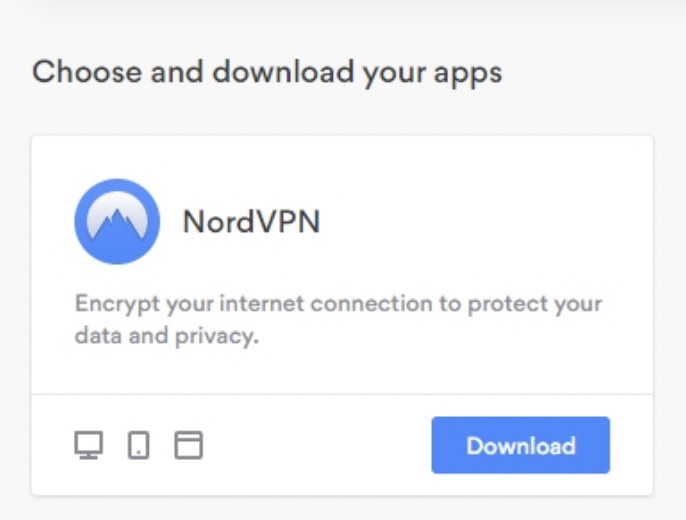
Task: Click the word 'download' in the heading
Action: click(283, 71)
